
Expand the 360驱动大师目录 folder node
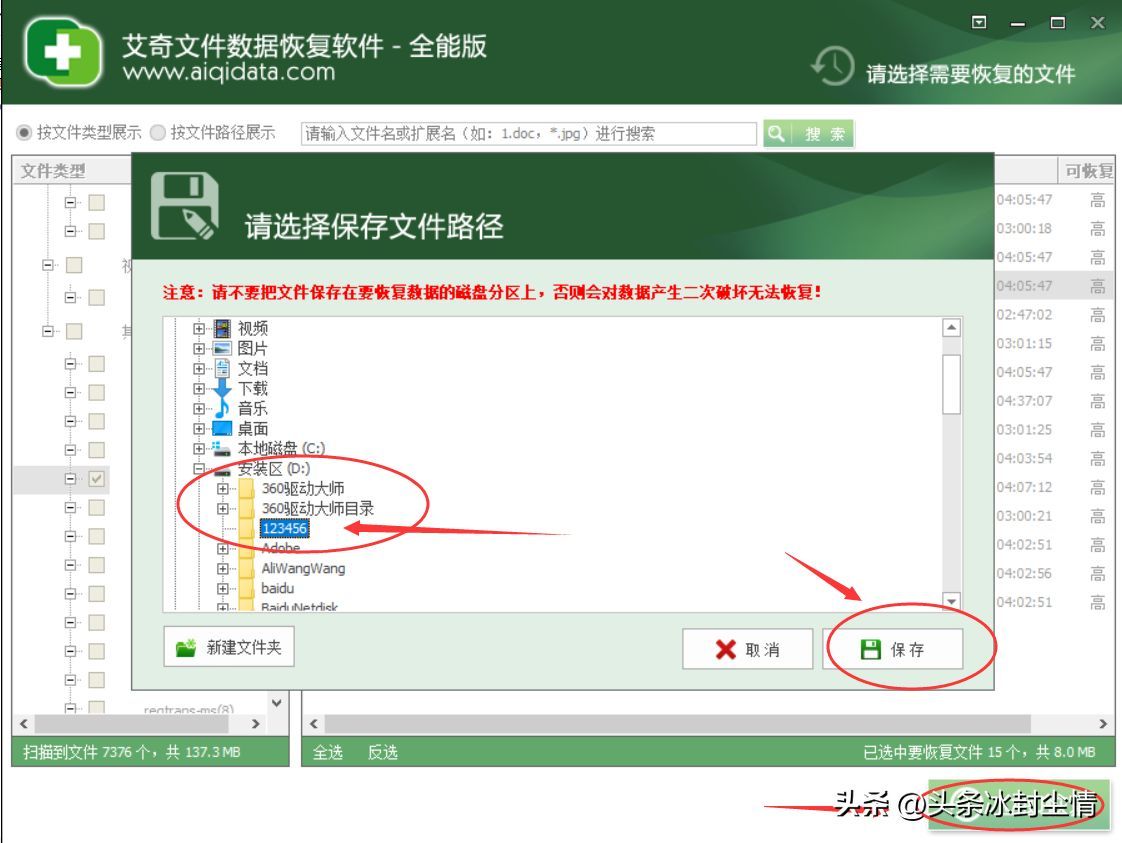click(223, 509)
